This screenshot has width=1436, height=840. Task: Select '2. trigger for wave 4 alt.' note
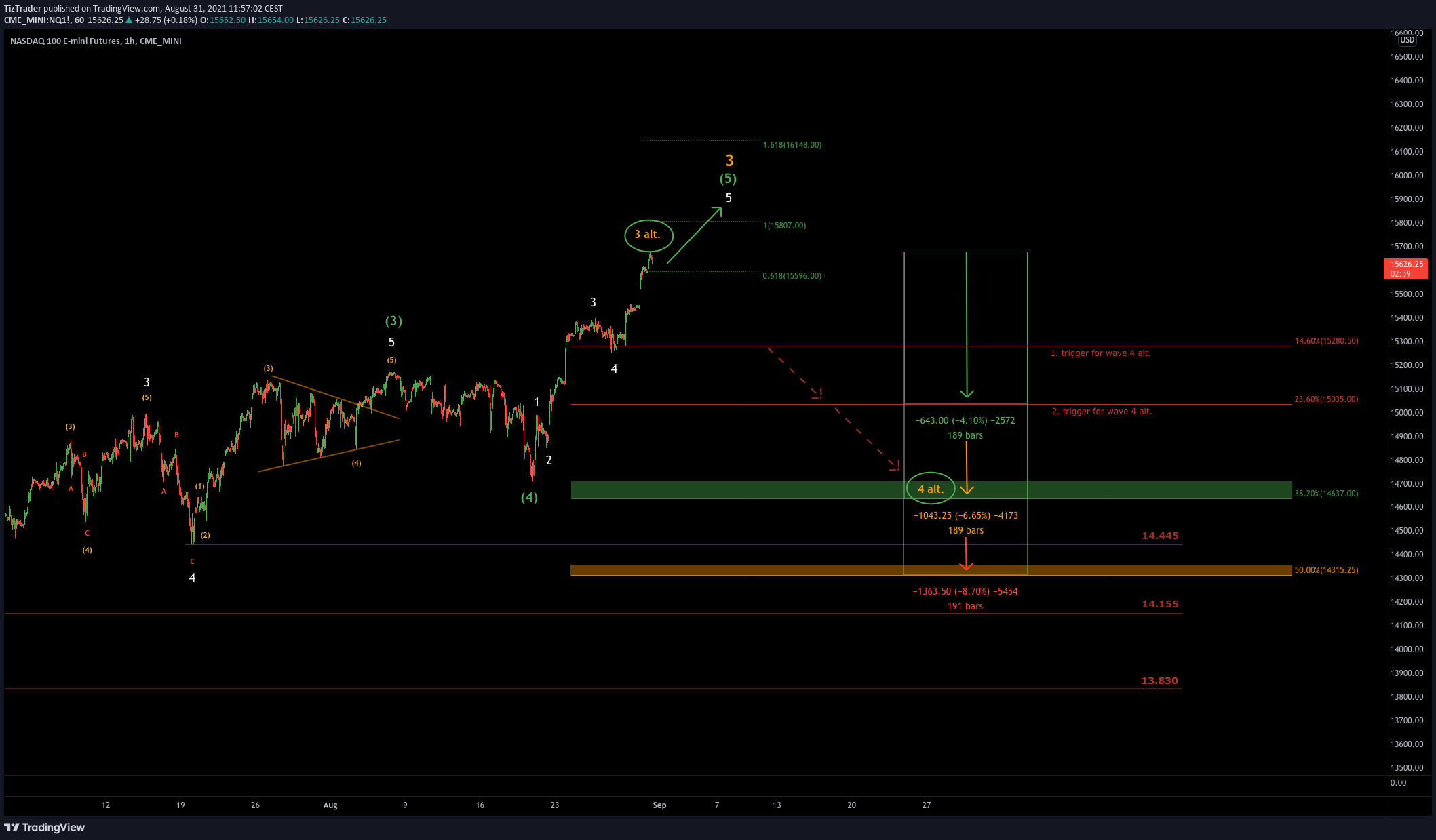click(x=1102, y=412)
